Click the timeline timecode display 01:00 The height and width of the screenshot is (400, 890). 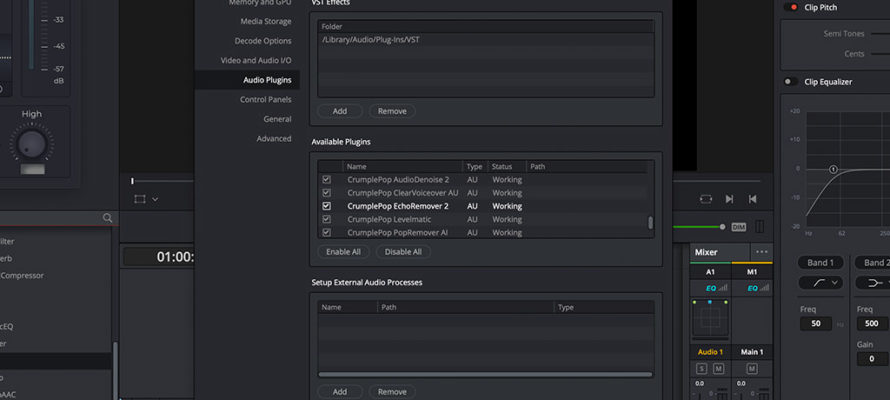[176, 257]
